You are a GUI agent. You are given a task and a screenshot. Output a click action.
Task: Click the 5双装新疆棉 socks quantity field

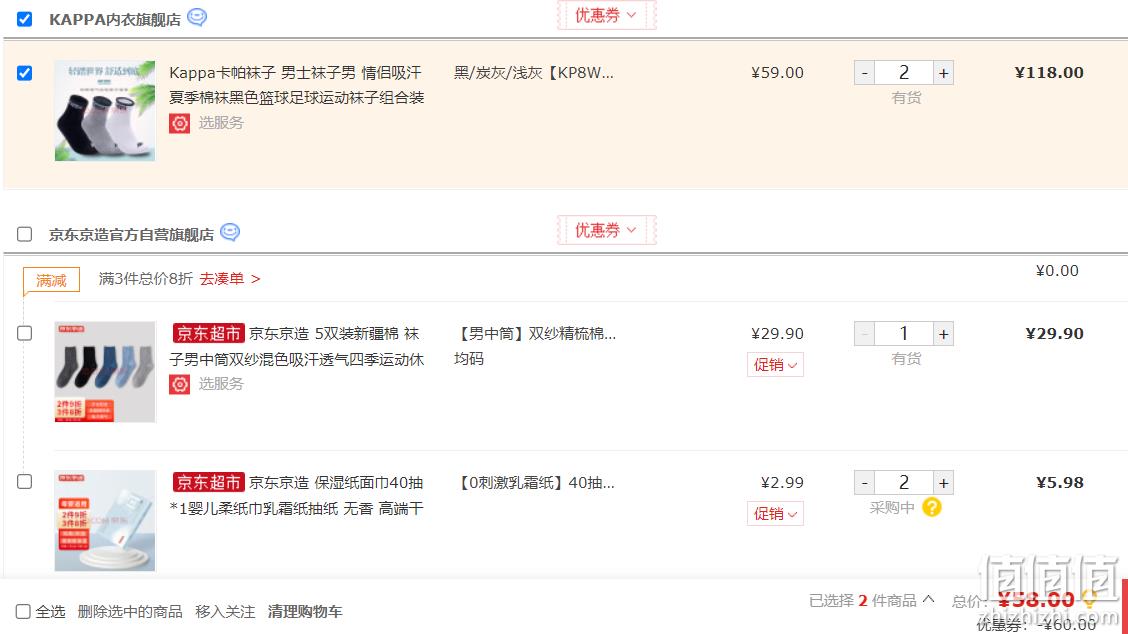[904, 333]
